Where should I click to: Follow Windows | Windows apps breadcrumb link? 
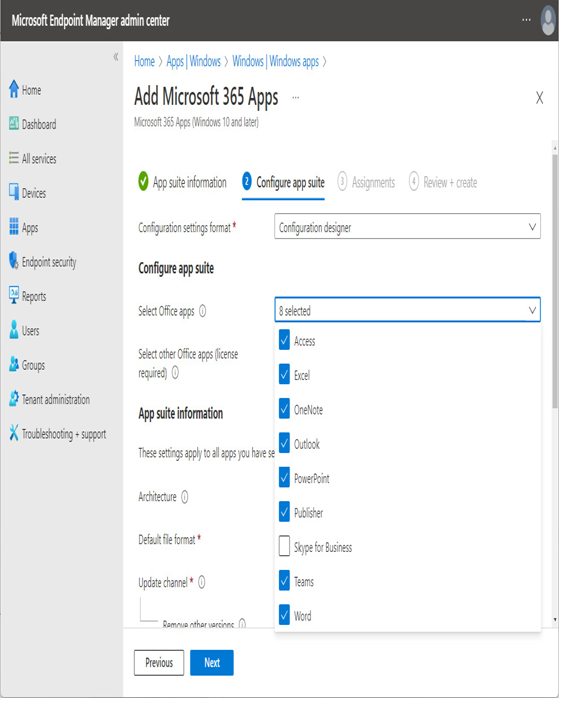pos(277,61)
